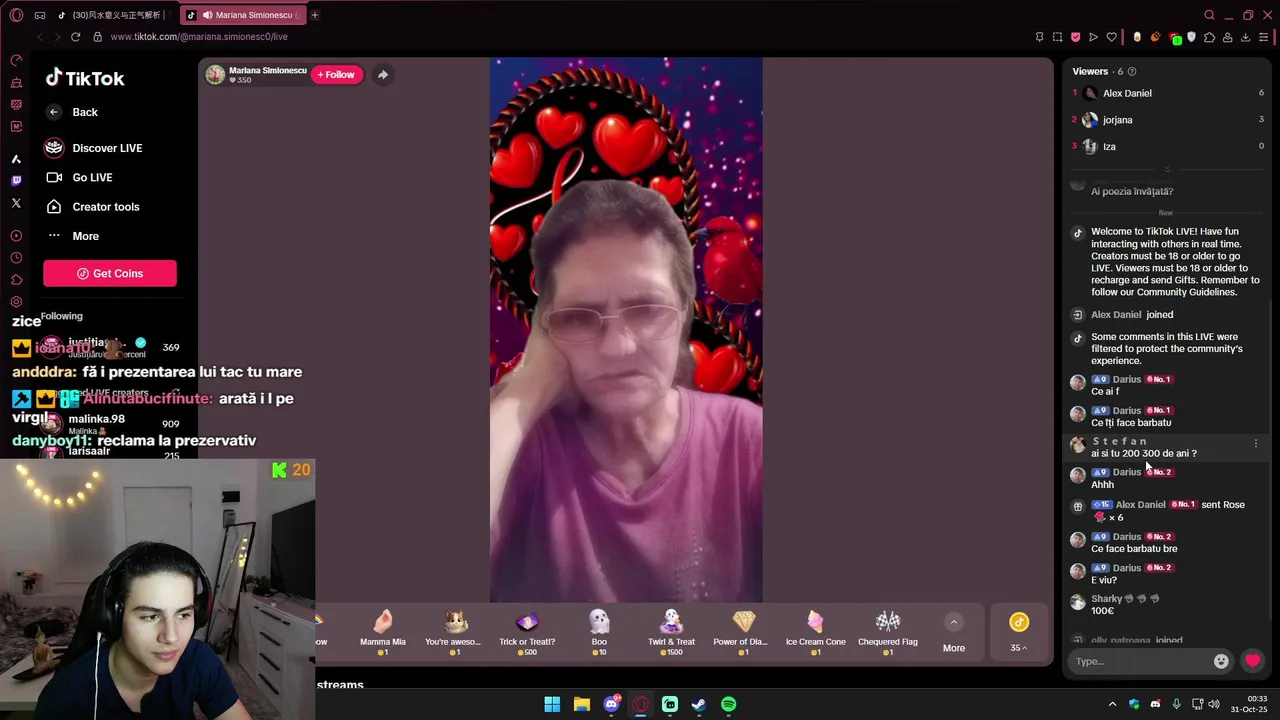Click Sharky's 100€ comment
Viewport: 1280px width, 720px height.
[1103, 611]
